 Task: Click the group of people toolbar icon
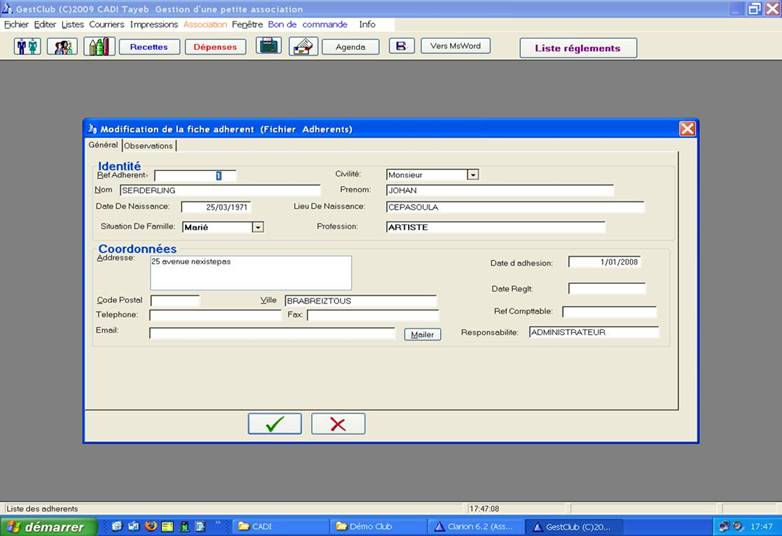pos(62,46)
